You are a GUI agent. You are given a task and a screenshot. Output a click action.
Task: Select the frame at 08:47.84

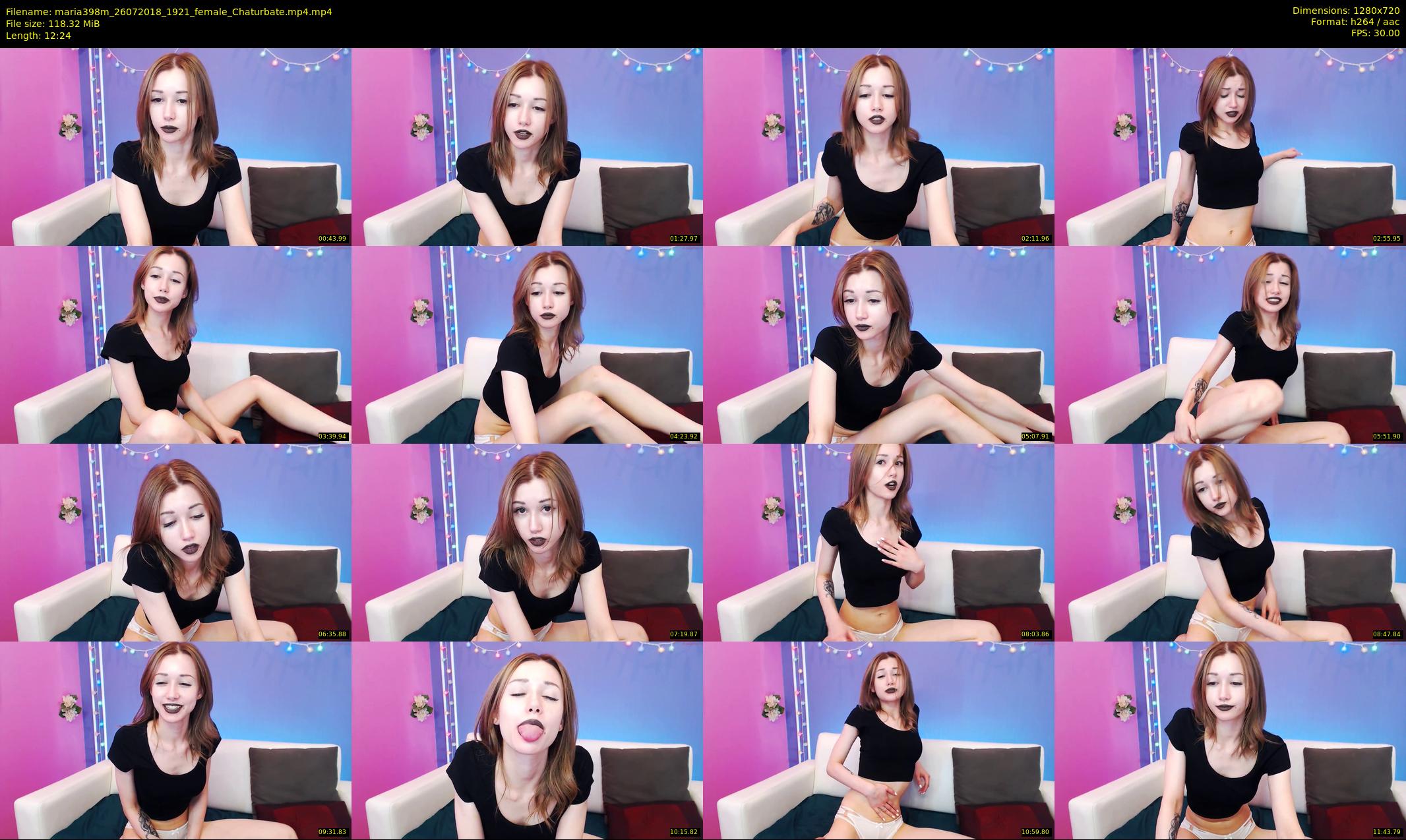click(x=1230, y=542)
